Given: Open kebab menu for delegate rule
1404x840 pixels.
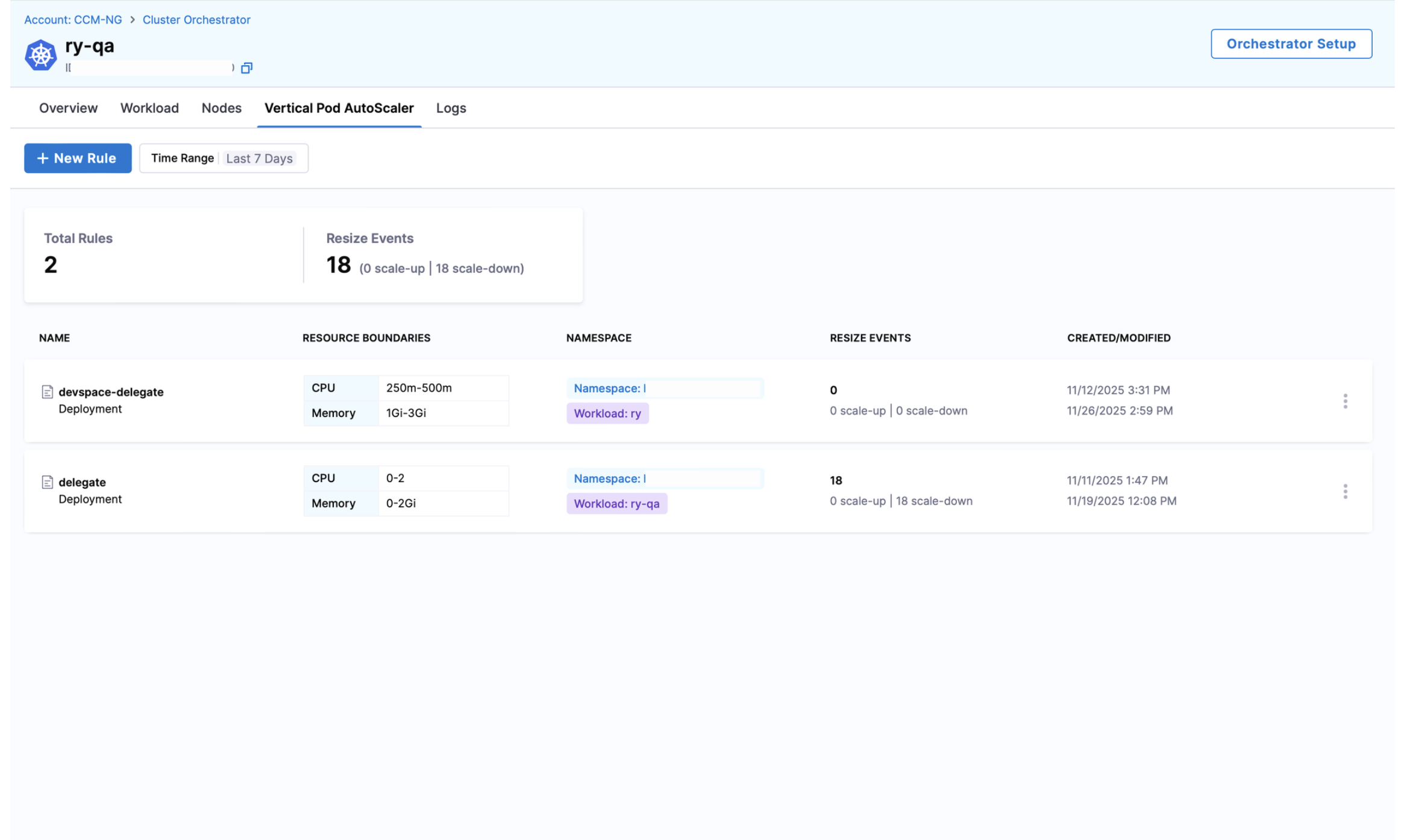Looking at the screenshot, I should pos(1345,492).
